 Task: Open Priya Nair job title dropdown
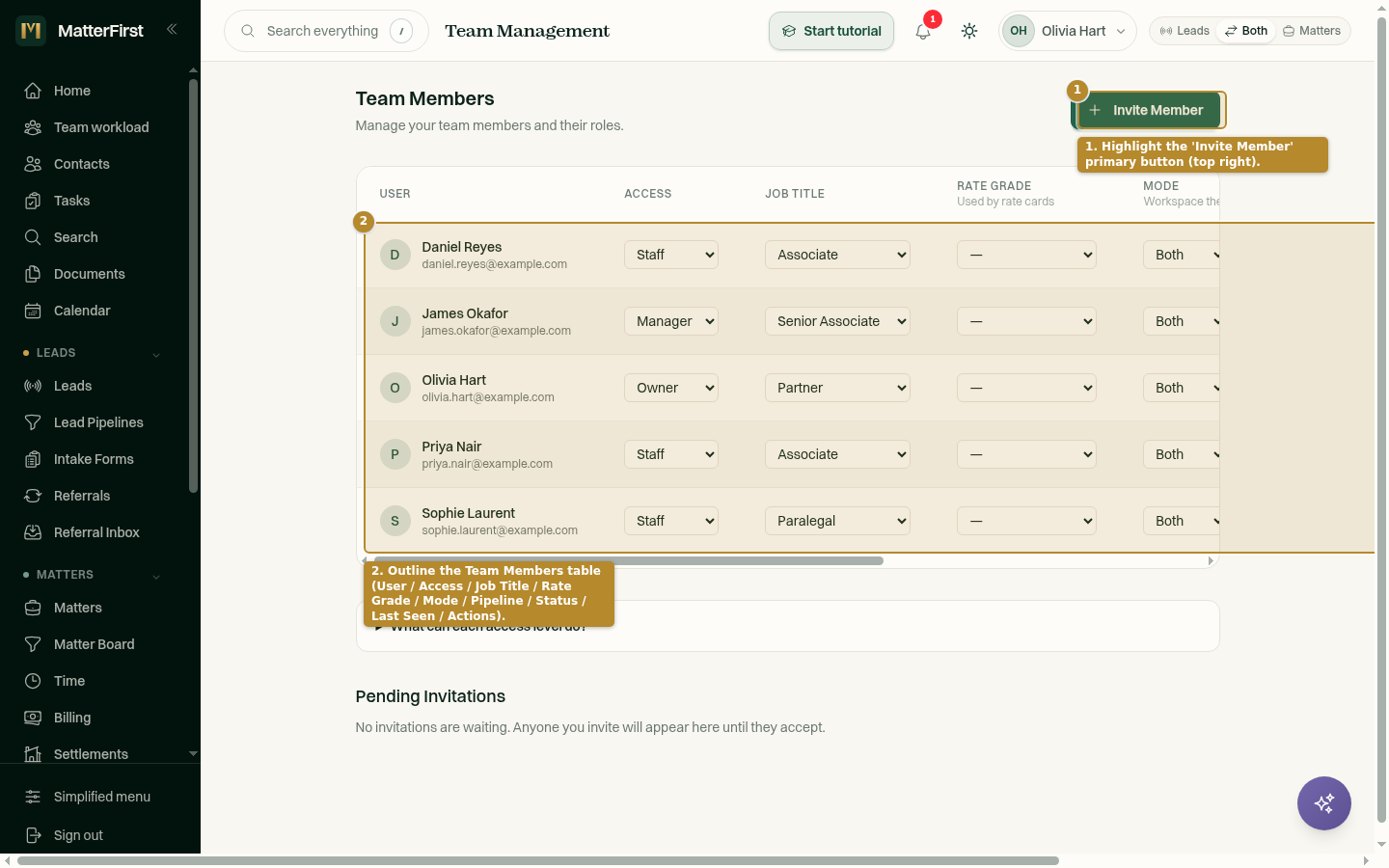coord(838,454)
